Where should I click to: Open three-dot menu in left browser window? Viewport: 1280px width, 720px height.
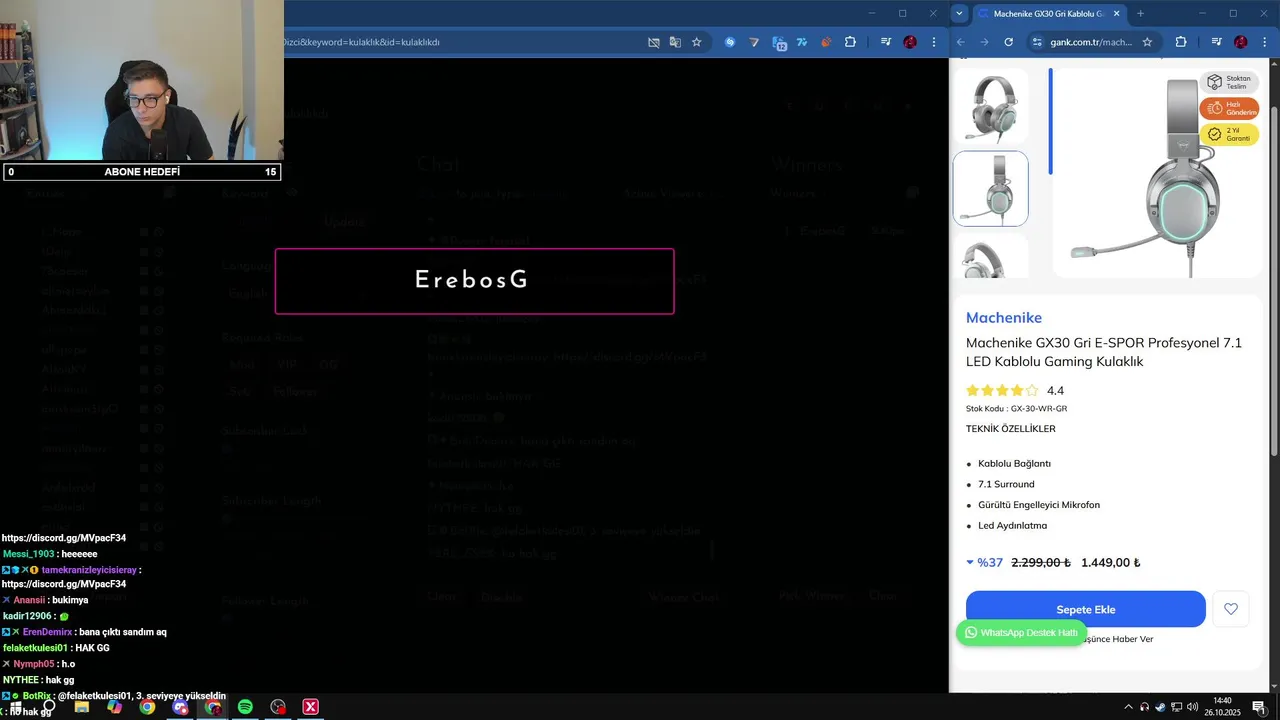click(933, 42)
